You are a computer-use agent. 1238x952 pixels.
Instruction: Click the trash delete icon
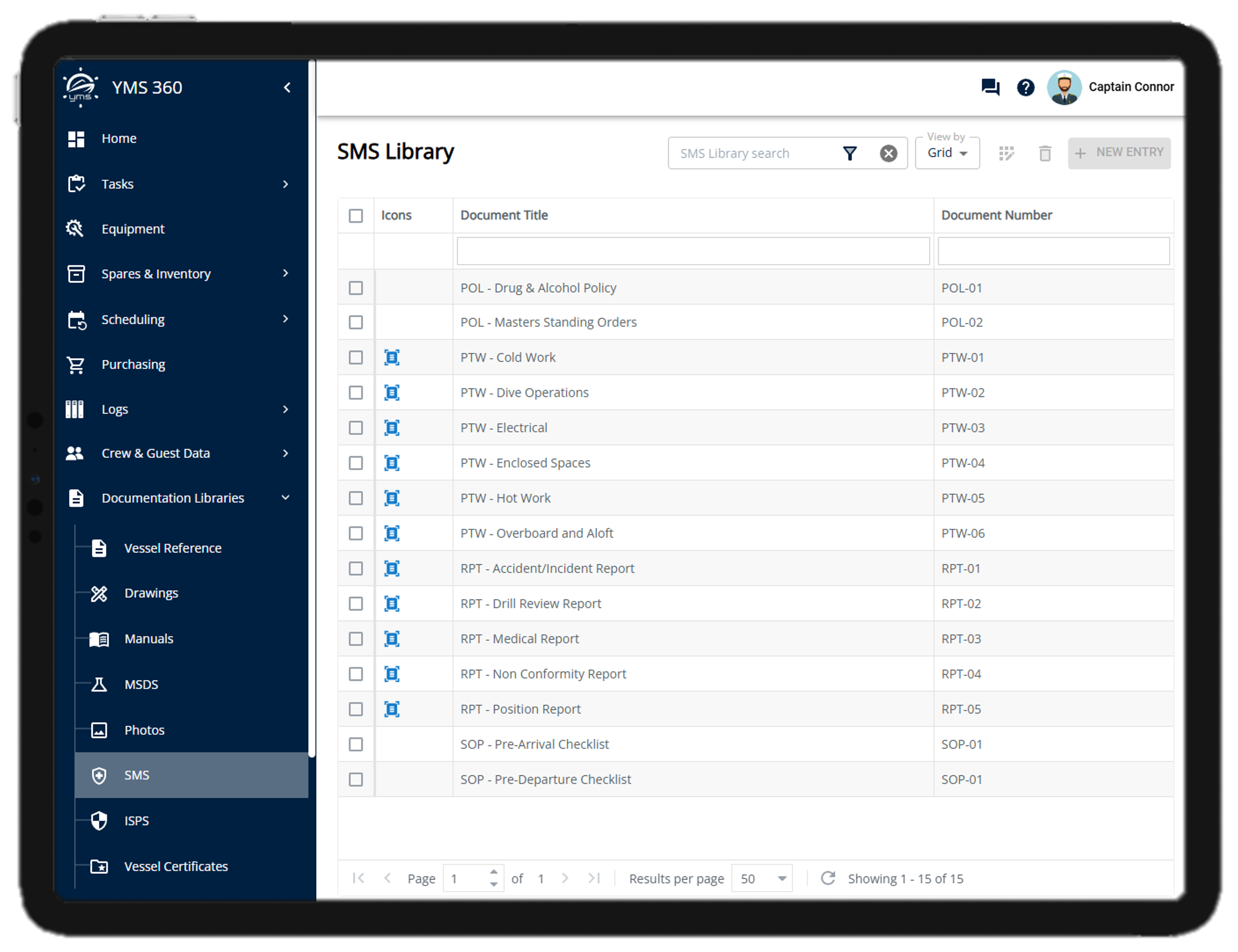click(1045, 153)
